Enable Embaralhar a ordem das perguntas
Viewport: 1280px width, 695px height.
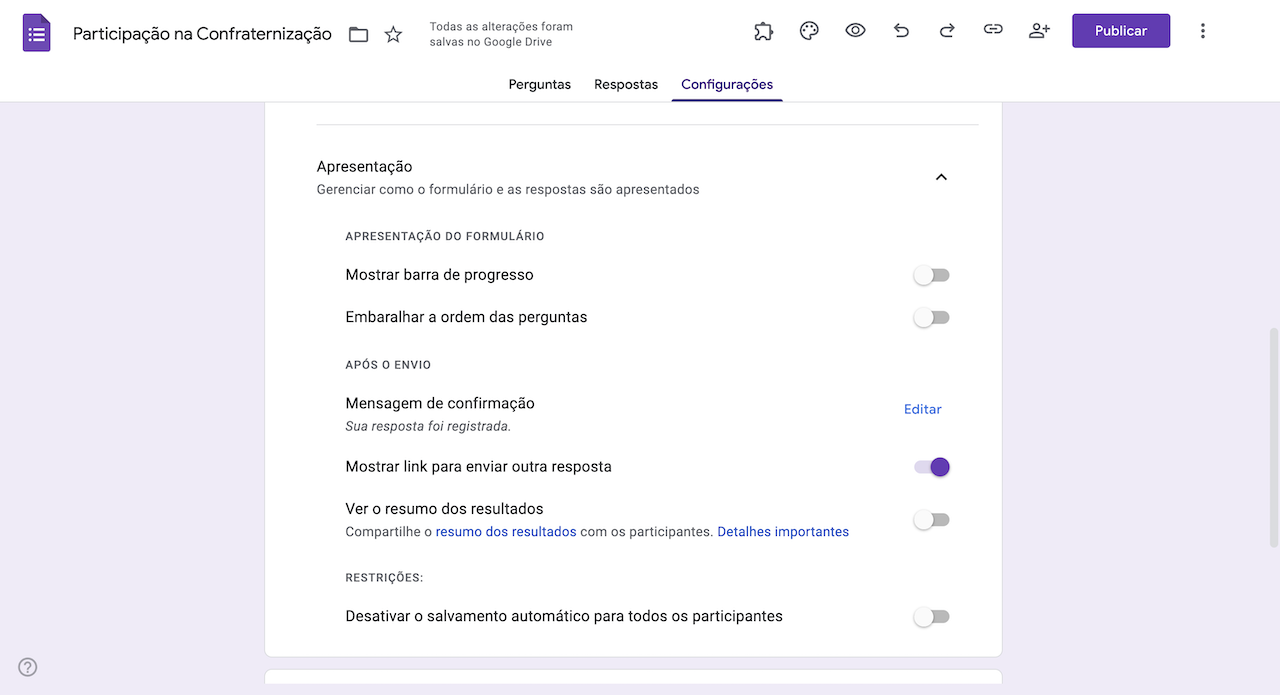click(931, 317)
